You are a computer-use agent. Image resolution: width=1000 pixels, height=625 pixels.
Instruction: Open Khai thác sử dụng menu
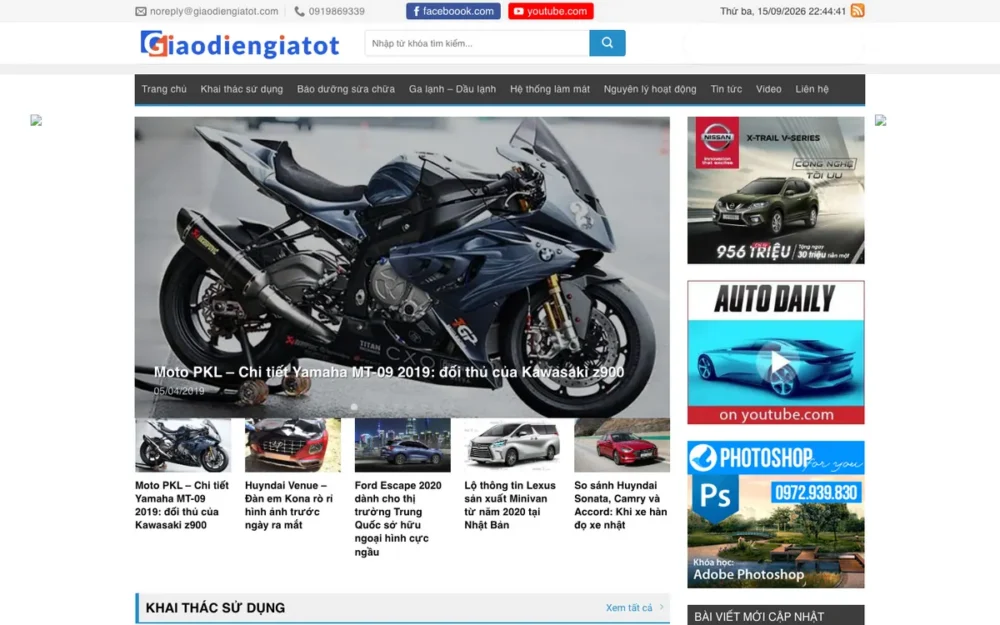point(242,89)
